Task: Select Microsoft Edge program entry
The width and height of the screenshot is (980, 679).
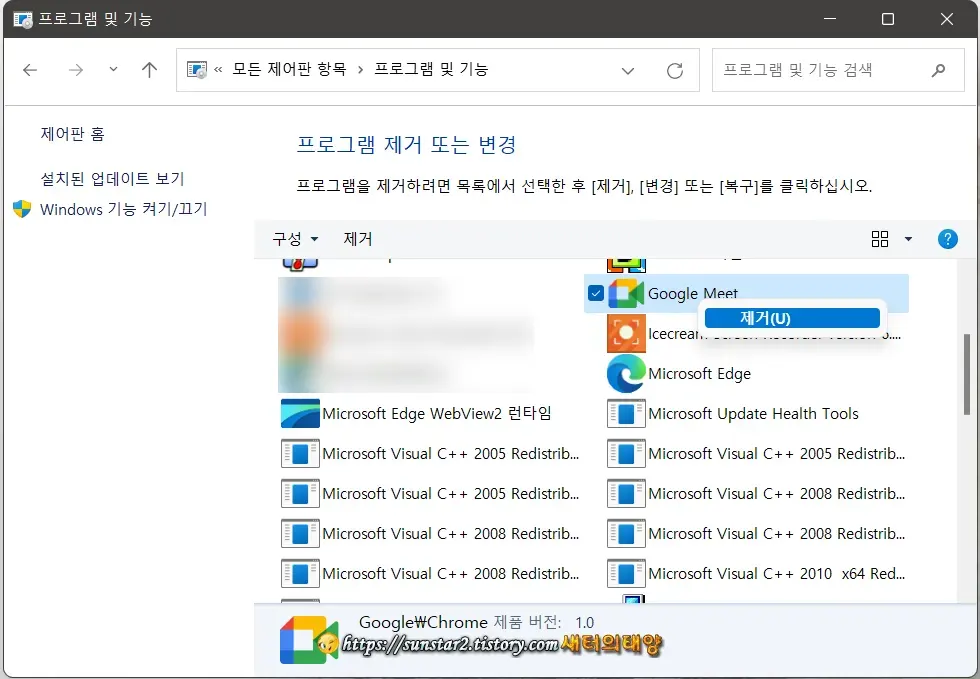Action: point(699,373)
